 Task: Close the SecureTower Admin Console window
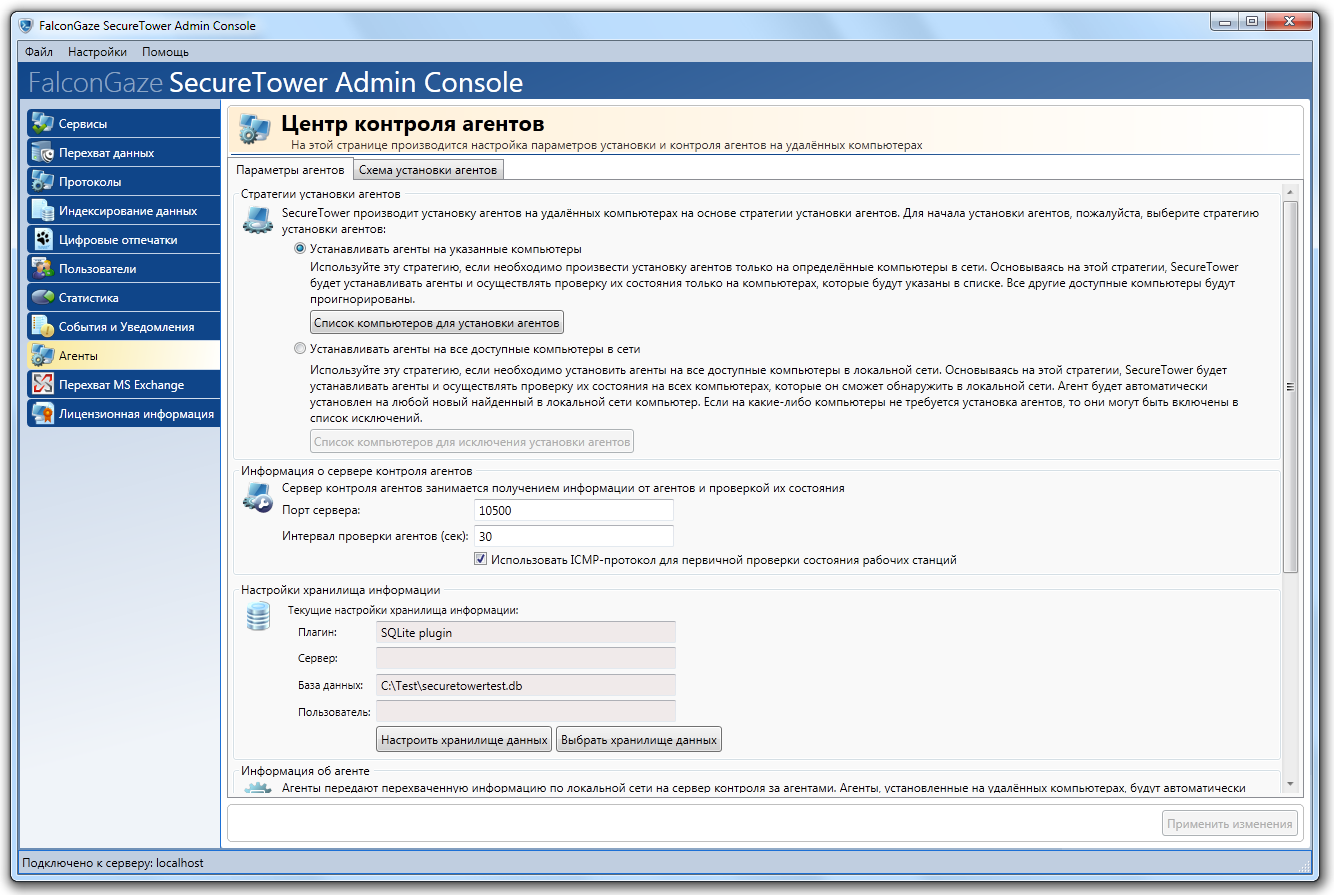click(1290, 21)
